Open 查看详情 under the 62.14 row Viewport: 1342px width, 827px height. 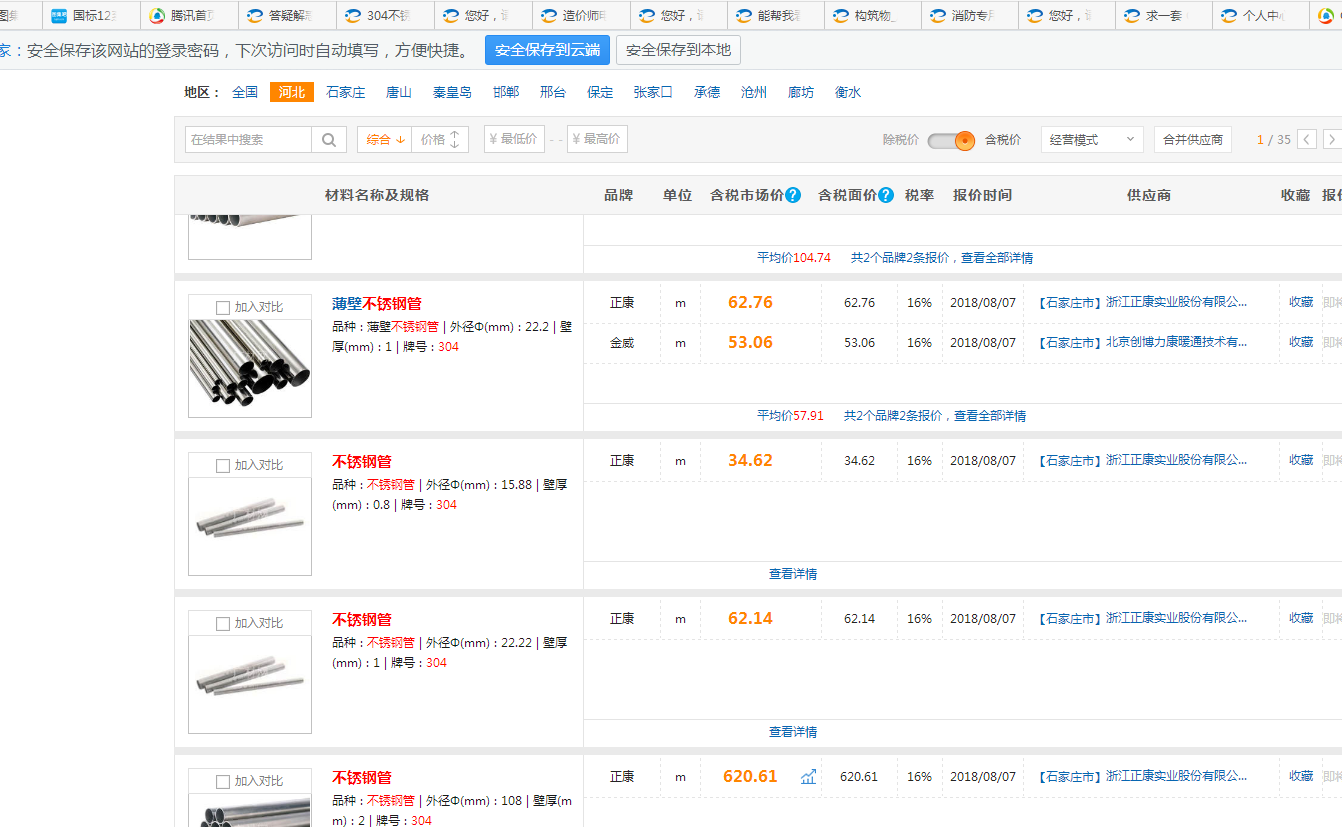[x=793, y=732]
